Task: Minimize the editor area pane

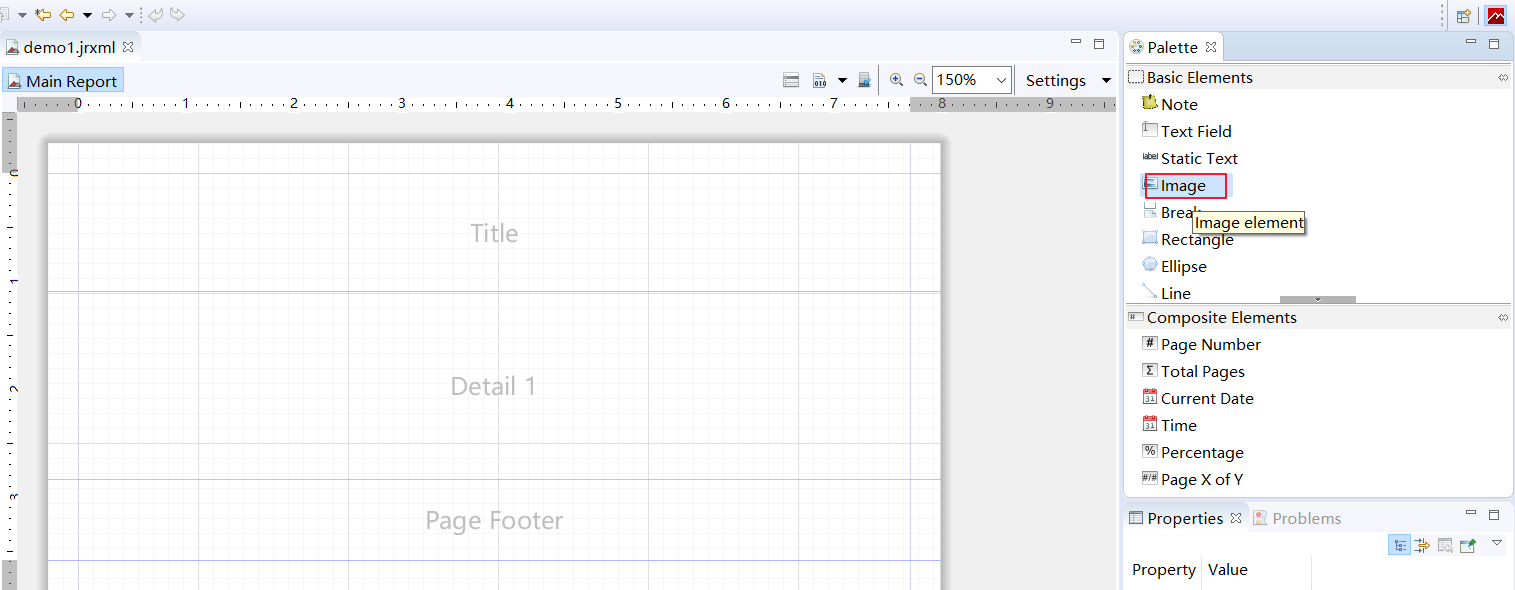Action: 1076,42
